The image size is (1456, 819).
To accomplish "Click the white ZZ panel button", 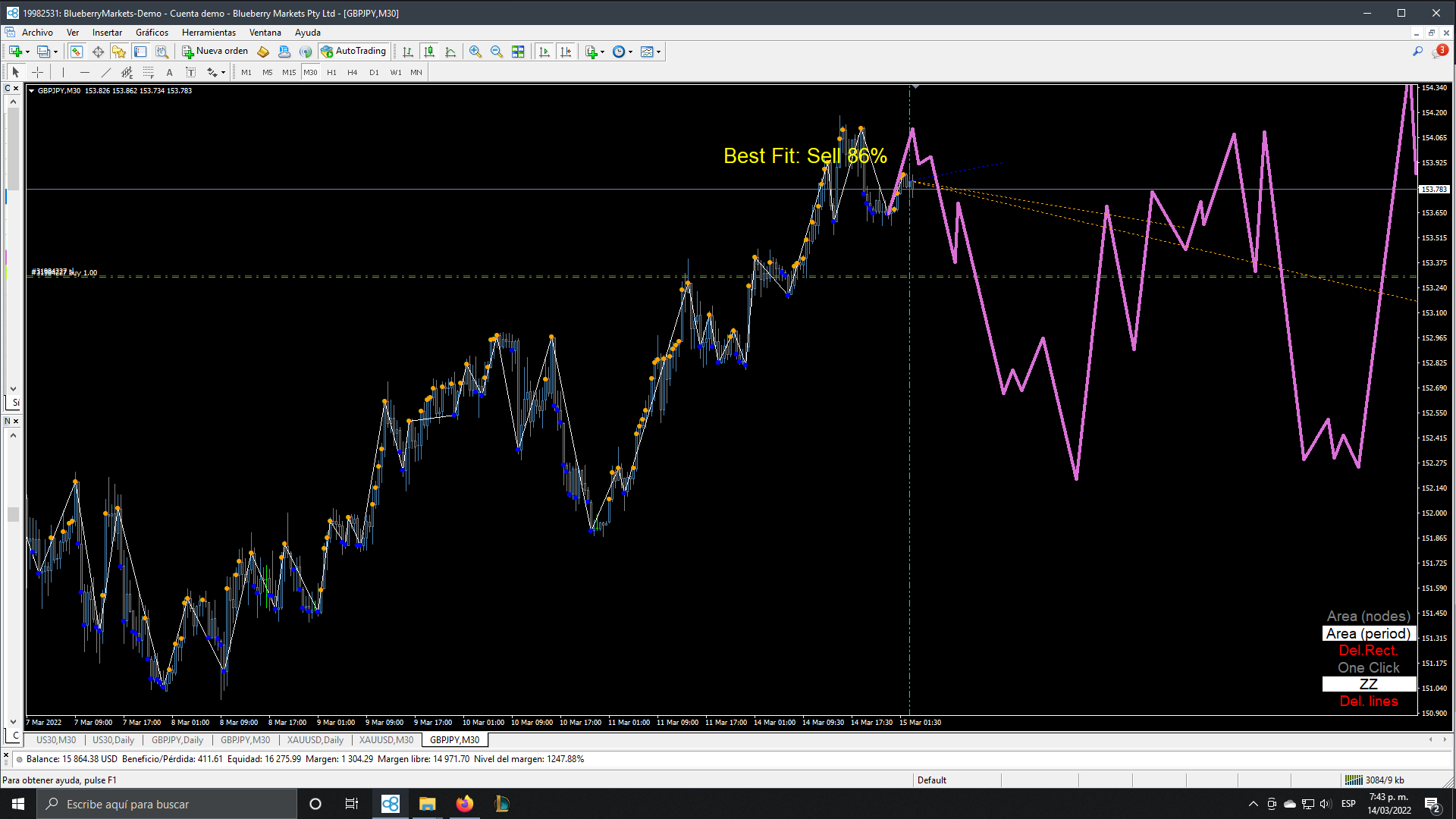I will [1368, 684].
